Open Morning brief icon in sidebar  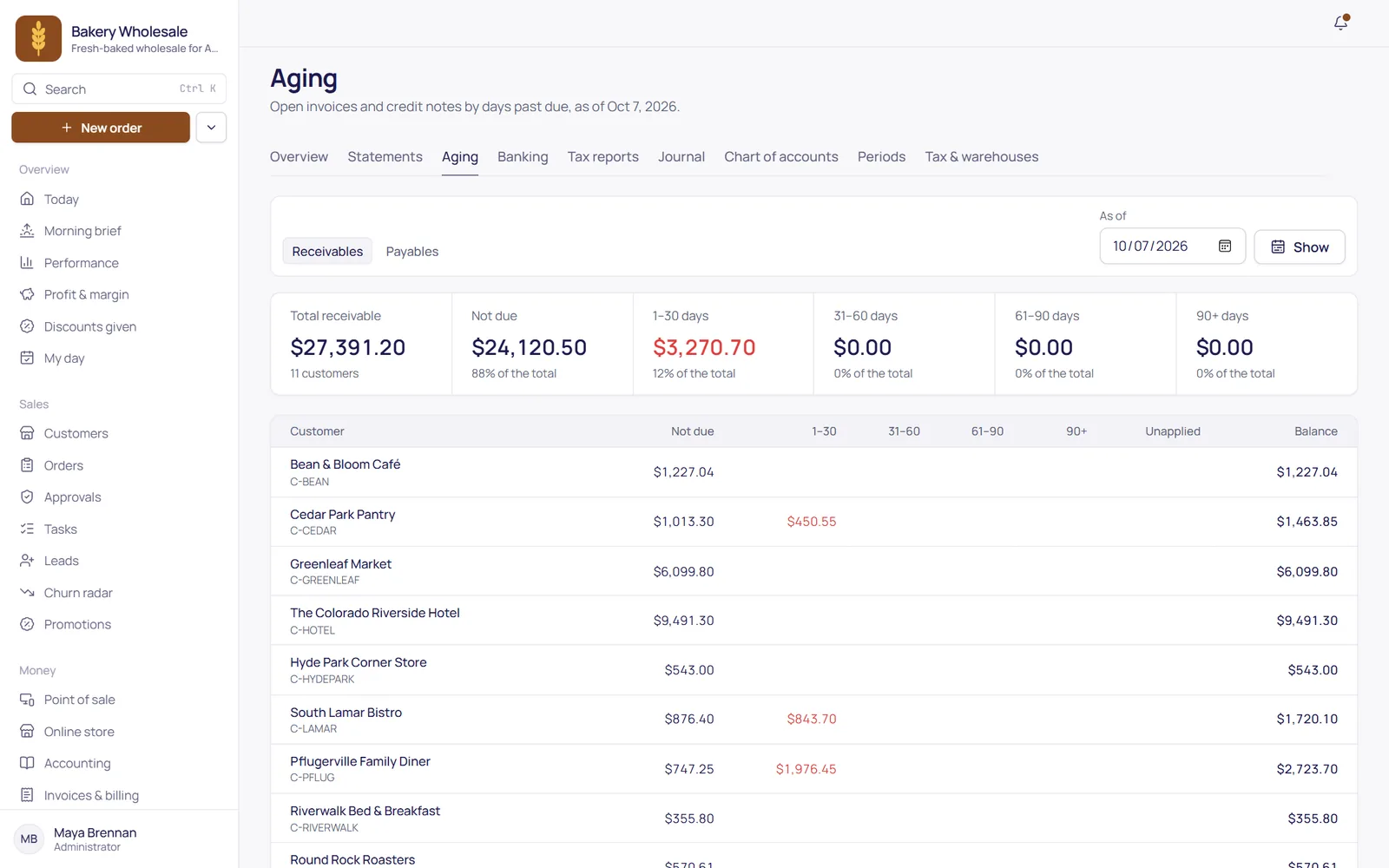click(x=27, y=231)
